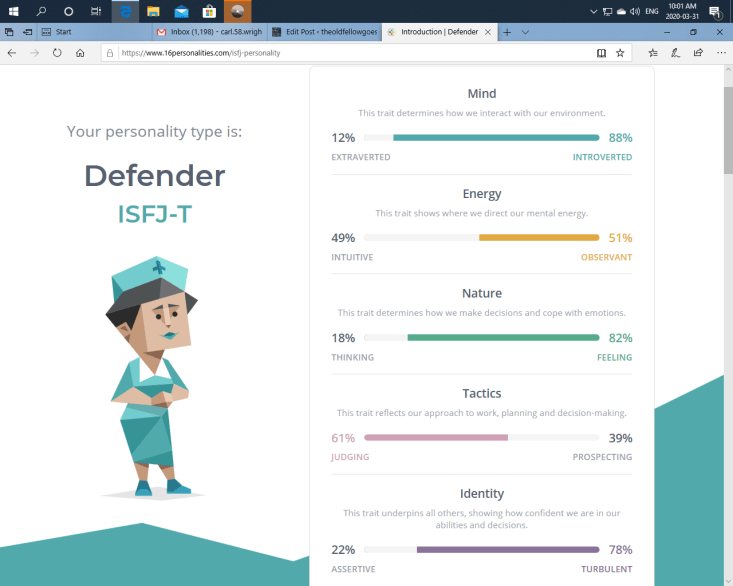Switch to the Gmail Inbox tab
Screen dimensions: 733x586
[x=209, y=32]
